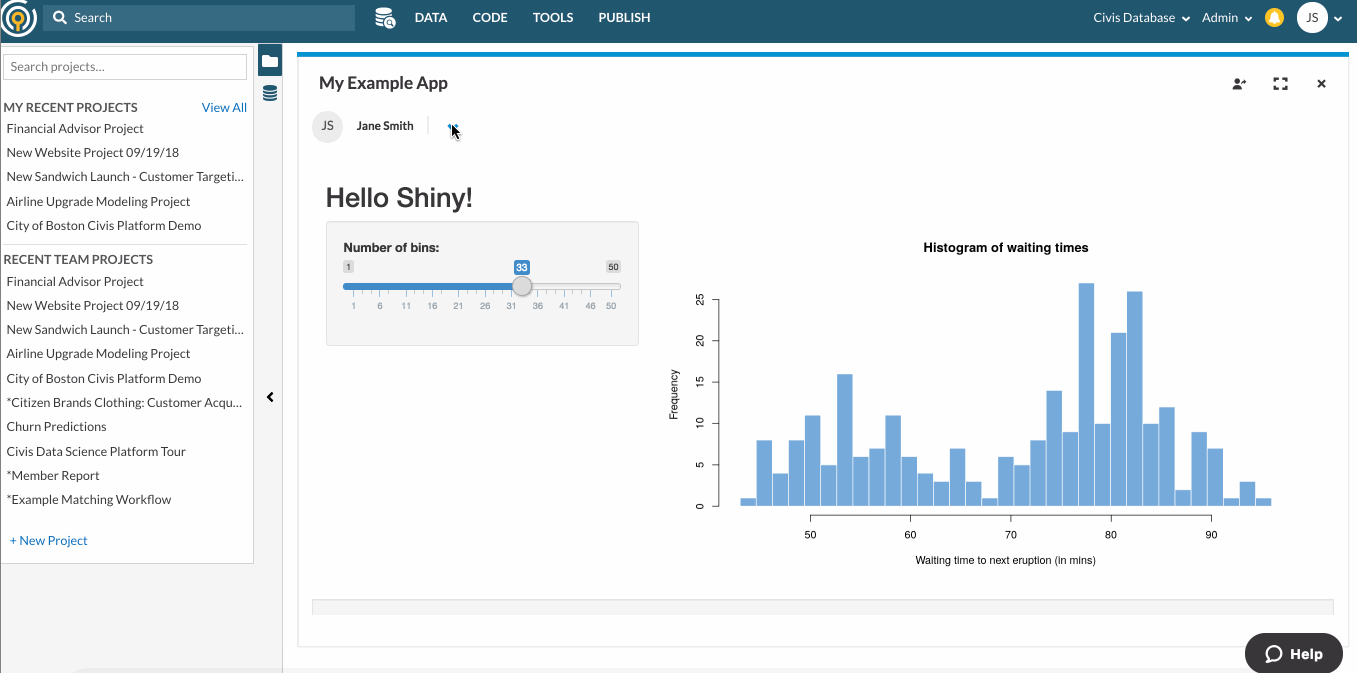1357x673 pixels.
Task: Open the Civis Platform home logo
Action: [x=18, y=17]
